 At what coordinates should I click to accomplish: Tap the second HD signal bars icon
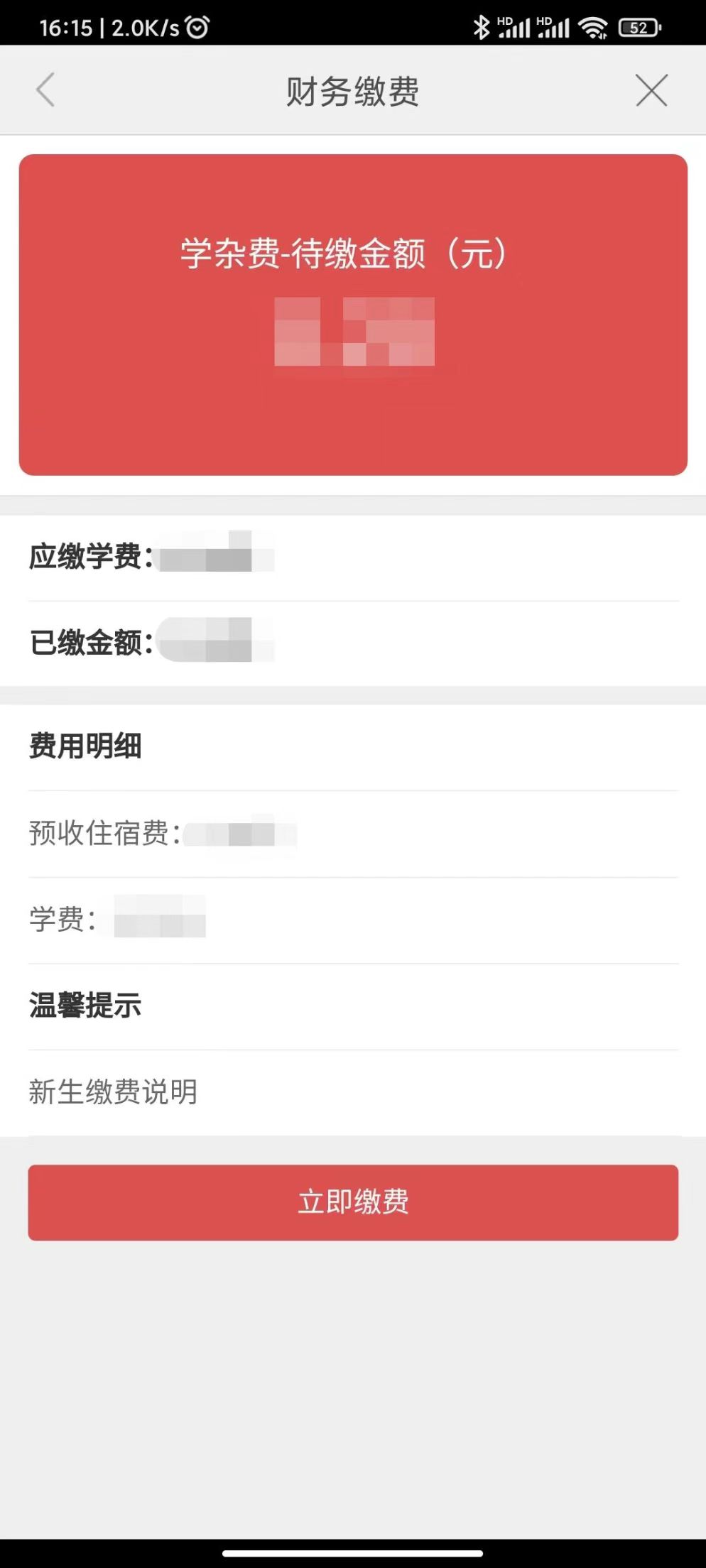[x=553, y=28]
